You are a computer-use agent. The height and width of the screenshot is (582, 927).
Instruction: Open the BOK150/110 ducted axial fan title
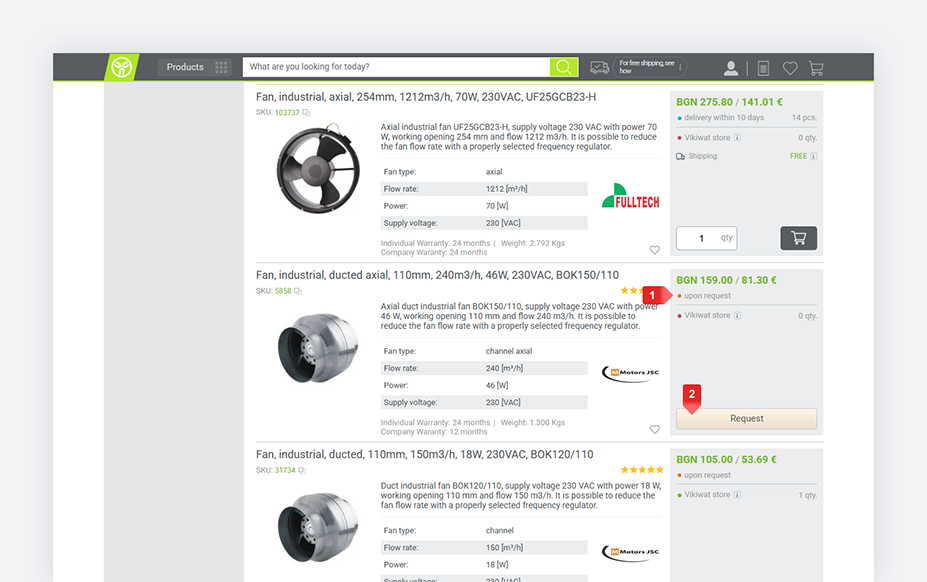click(x=437, y=275)
